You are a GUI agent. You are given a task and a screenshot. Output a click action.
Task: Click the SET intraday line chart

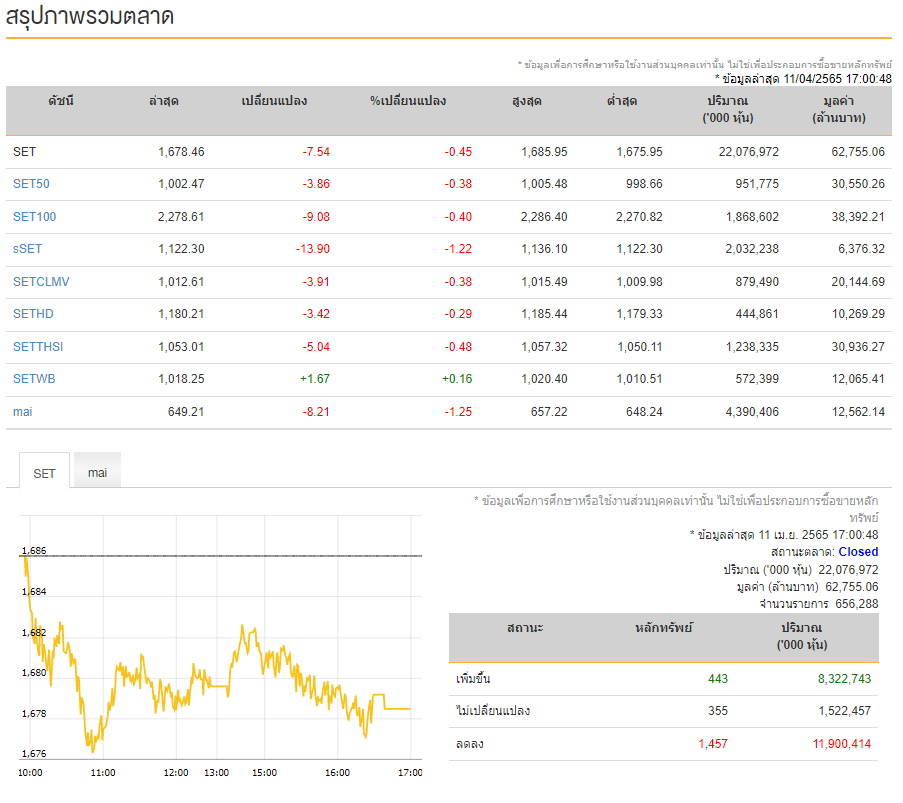click(221, 638)
